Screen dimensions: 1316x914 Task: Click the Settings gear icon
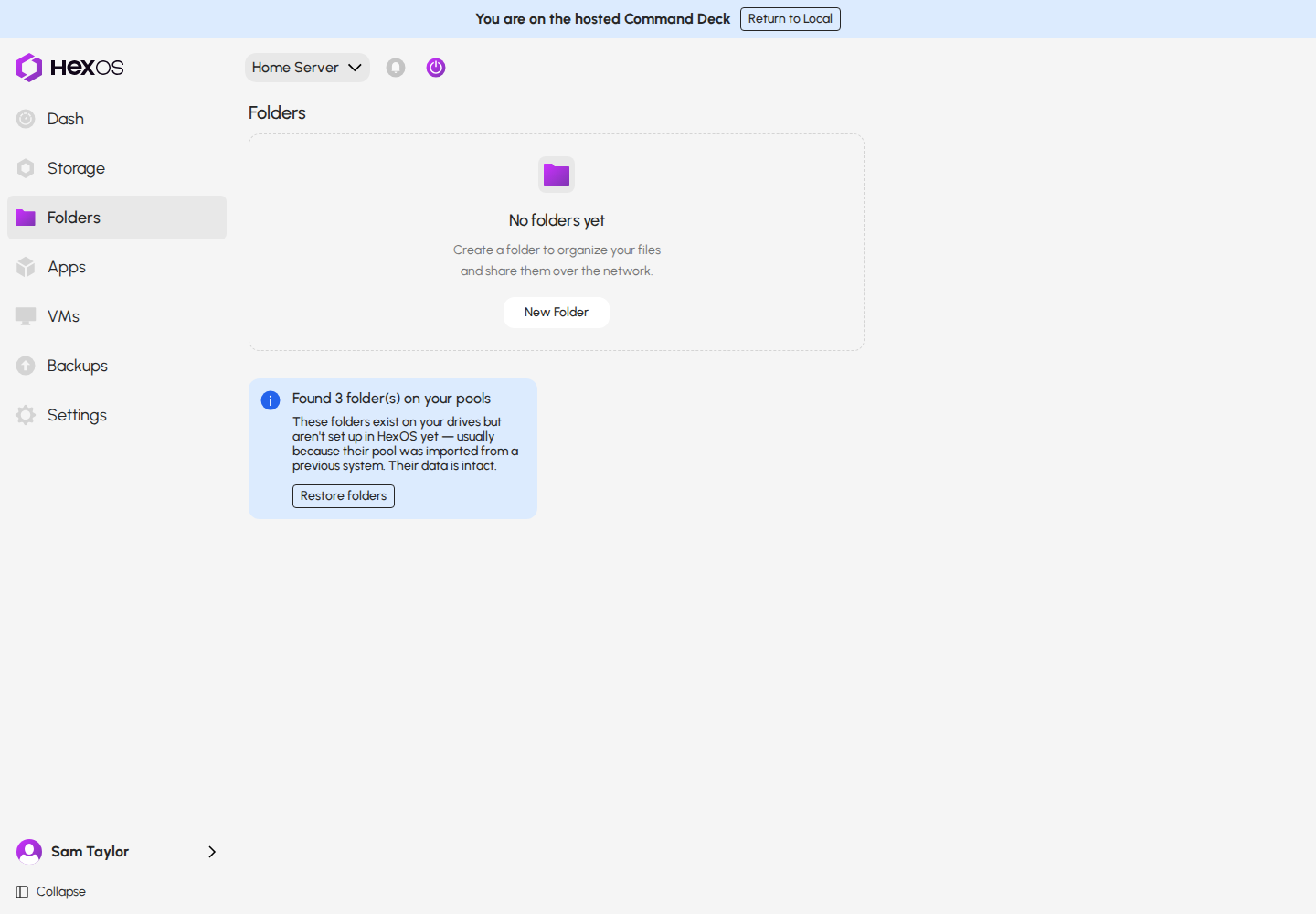(26, 415)
